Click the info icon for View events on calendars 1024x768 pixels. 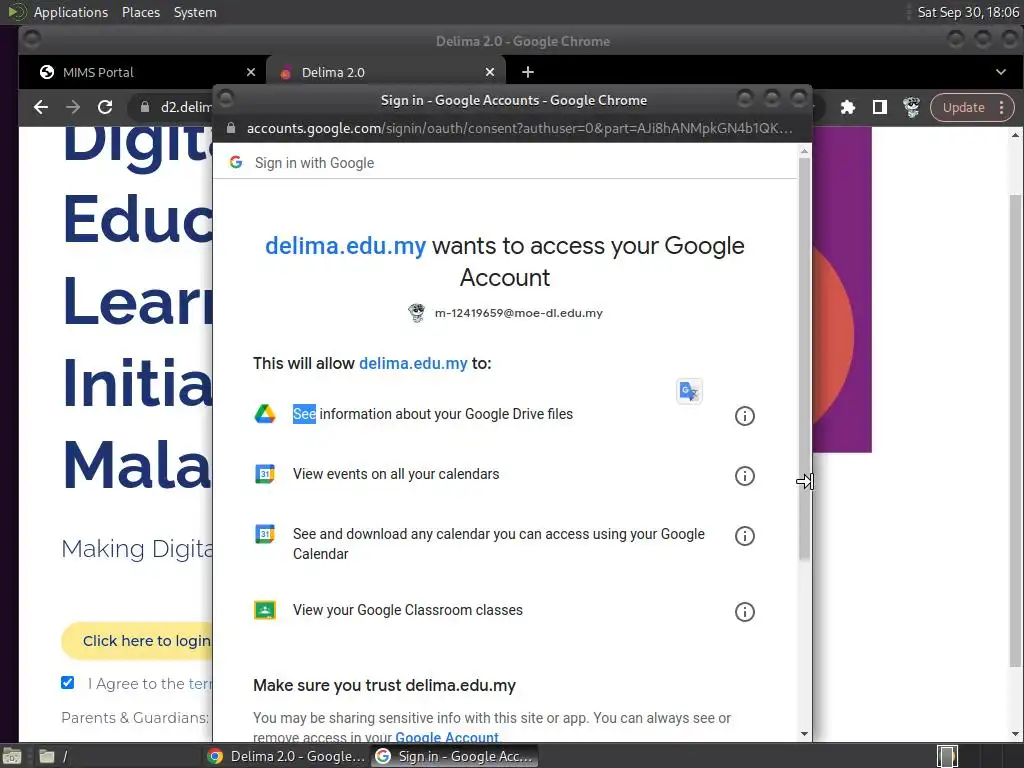coord(744,476)
